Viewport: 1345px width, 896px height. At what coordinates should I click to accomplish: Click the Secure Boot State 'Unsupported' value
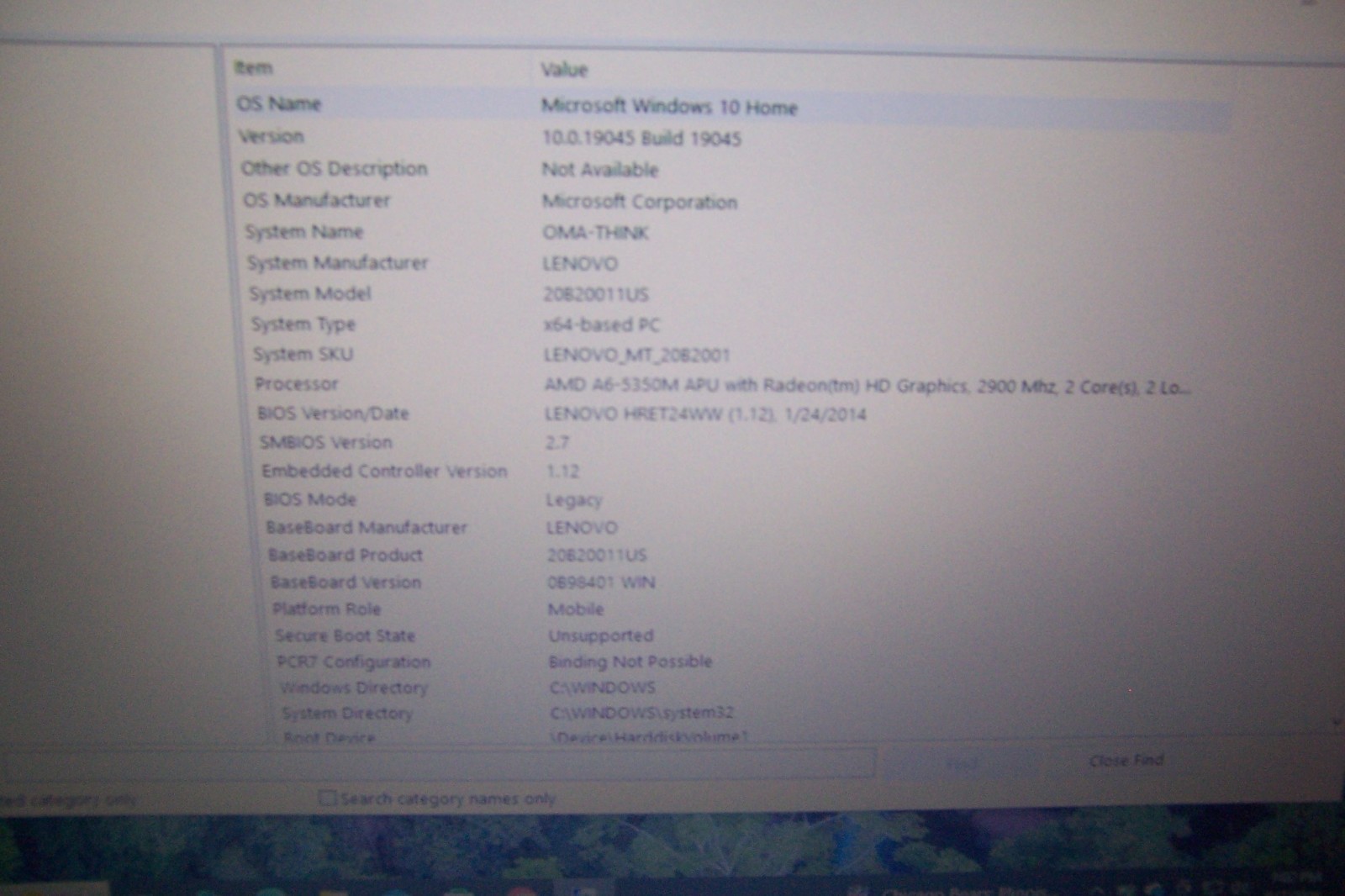pos(601,635)
